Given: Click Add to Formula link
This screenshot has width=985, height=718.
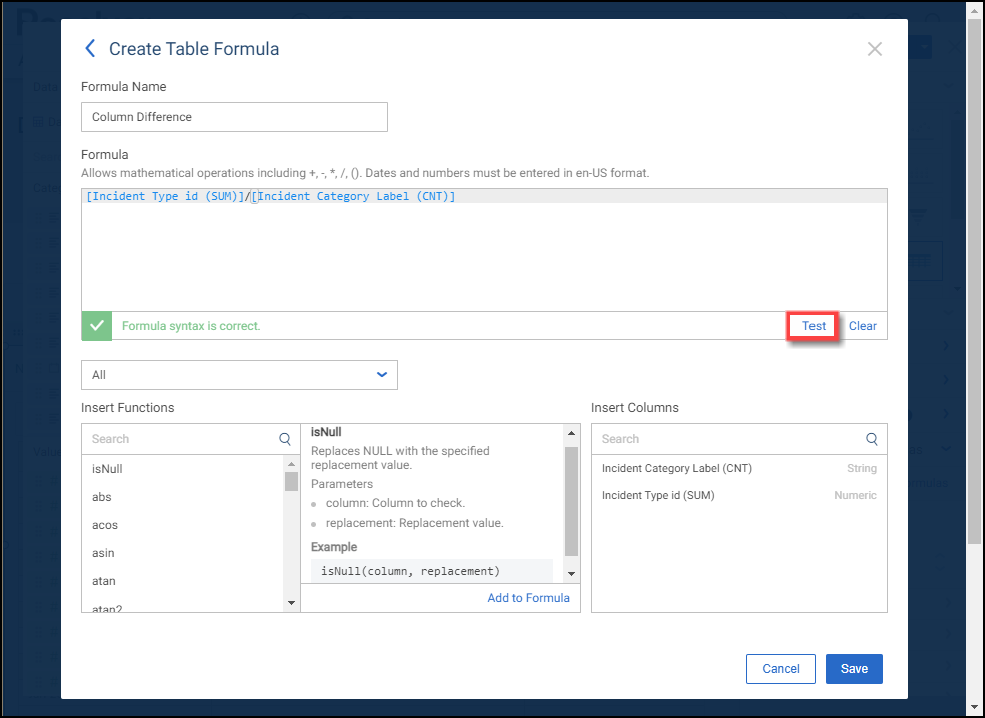Looking at the screenshot, I should (x=528, y=598).
